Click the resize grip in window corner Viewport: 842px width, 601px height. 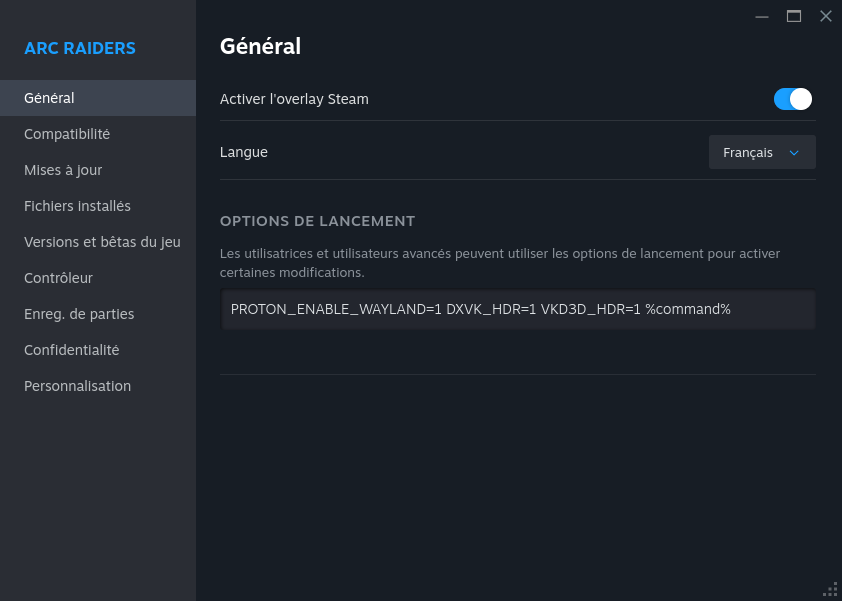point(831,590)
